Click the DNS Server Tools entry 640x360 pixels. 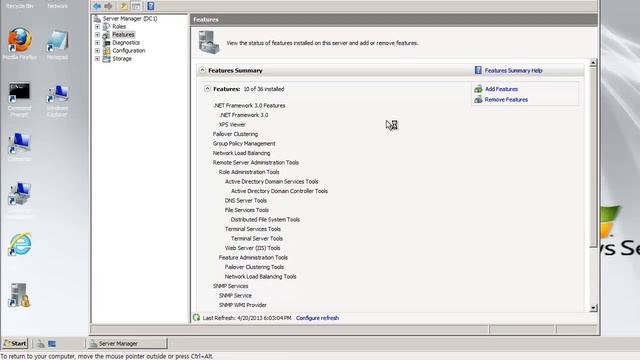(245, 200)
